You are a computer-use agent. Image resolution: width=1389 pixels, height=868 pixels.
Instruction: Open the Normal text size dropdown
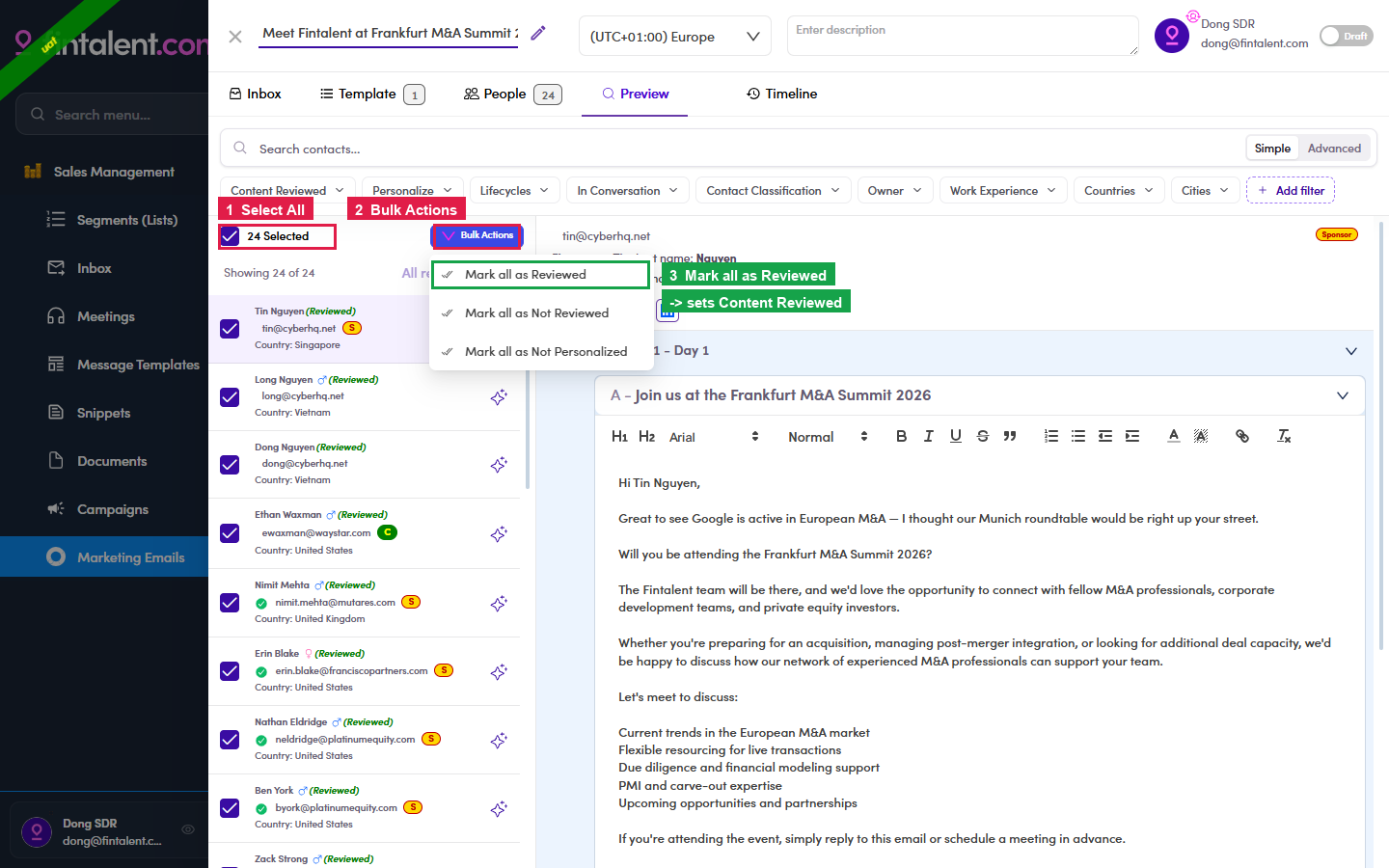click(829, 437)
